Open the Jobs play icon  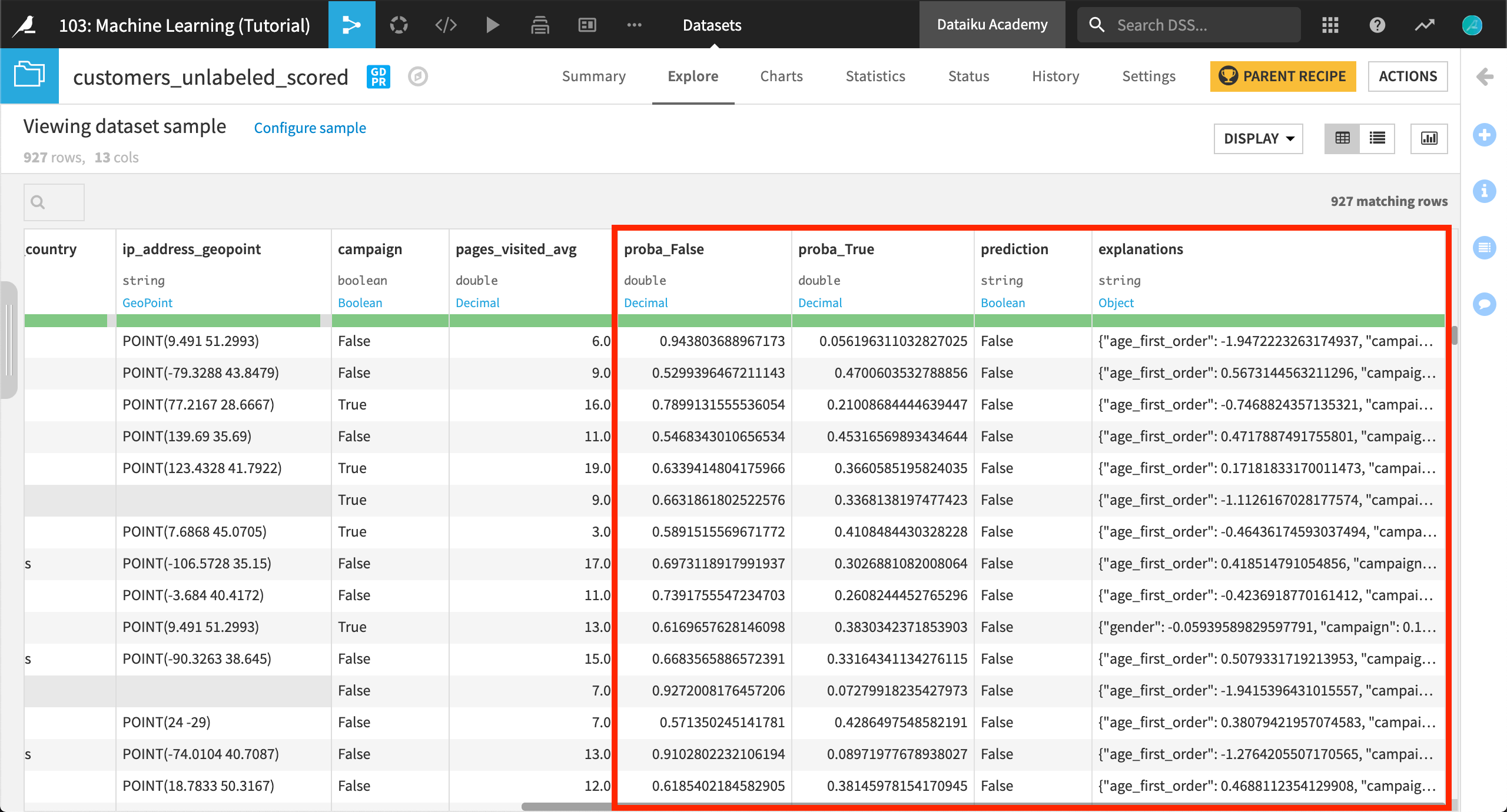[493, 25]
